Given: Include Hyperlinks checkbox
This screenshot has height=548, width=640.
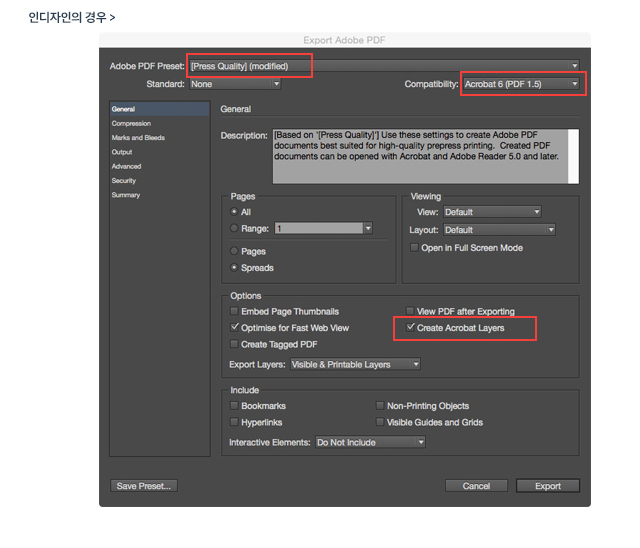Looking at the screenshot, I should click(234, 422).
